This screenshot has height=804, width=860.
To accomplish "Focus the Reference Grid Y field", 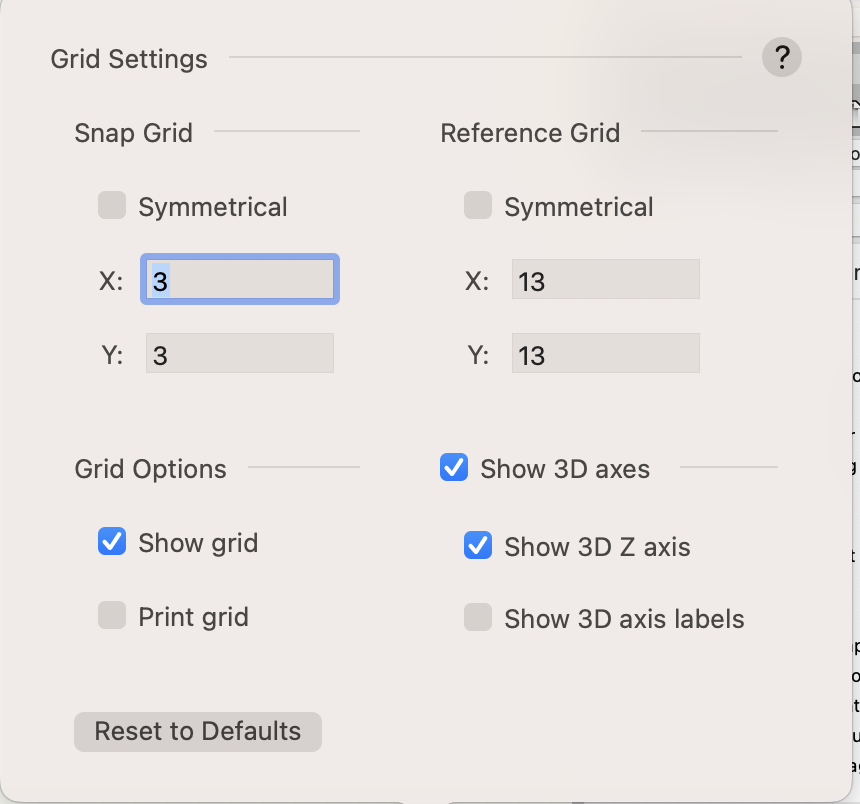I will [x=605, y=354].
